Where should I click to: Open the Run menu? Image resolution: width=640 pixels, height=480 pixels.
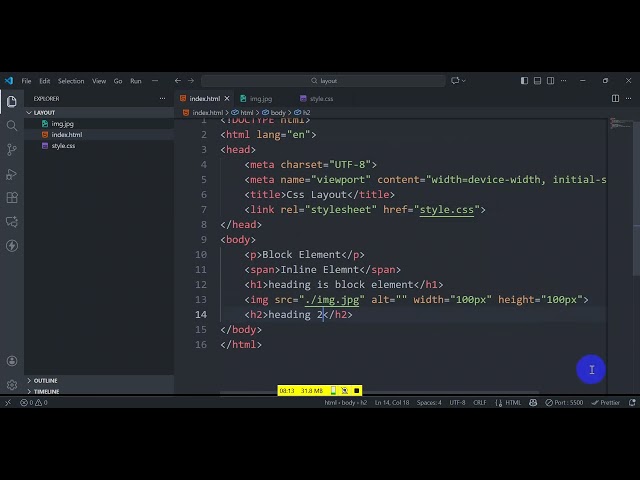click(136, 81)
